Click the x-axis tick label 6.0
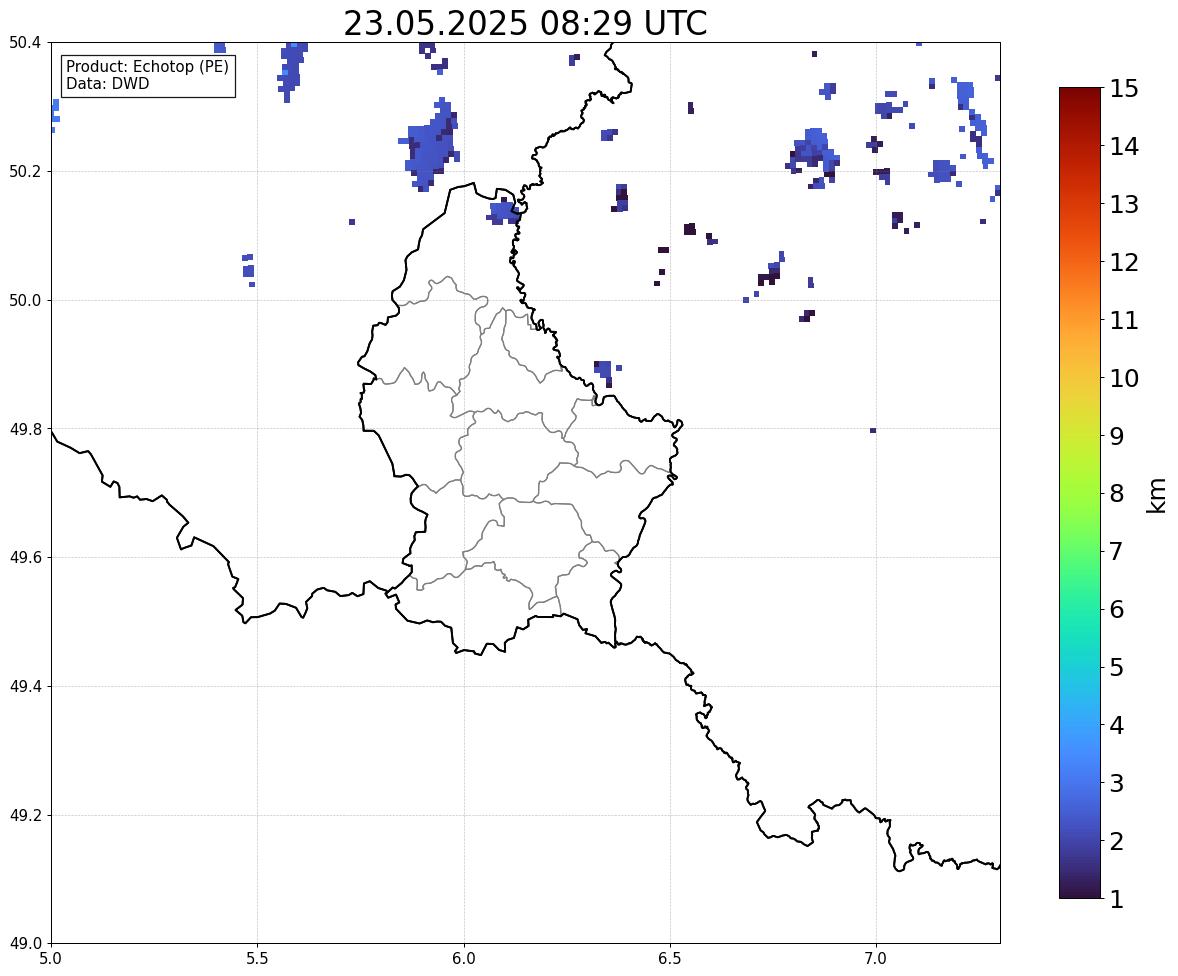Screen dimensions: 1178x976 click(x=464, y=959)
